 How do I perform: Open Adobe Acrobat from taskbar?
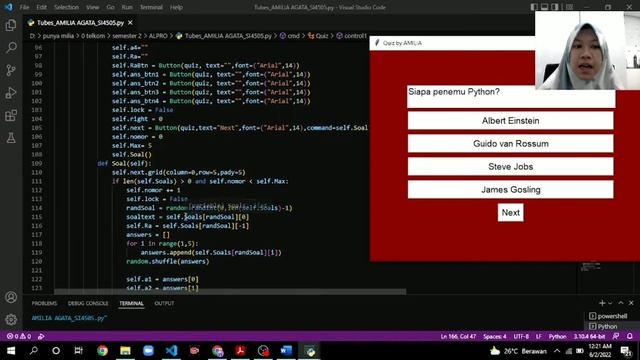click(x=240, y=351)
